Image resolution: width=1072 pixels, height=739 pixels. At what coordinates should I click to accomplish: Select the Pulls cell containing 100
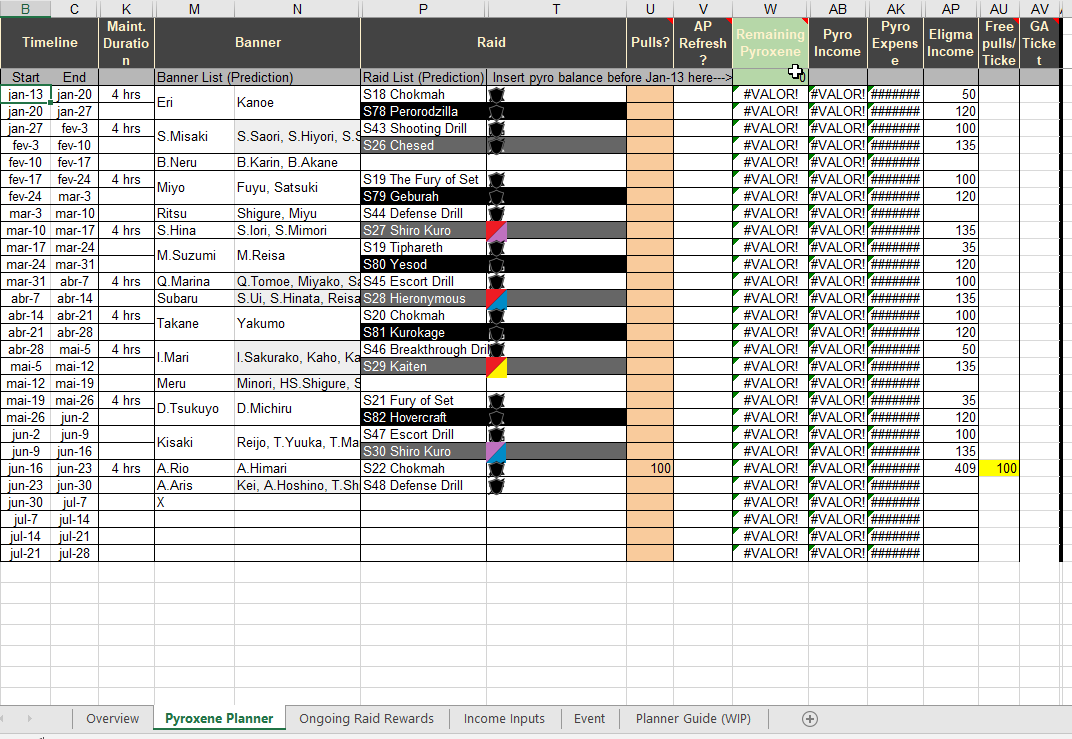click(649, 468)
